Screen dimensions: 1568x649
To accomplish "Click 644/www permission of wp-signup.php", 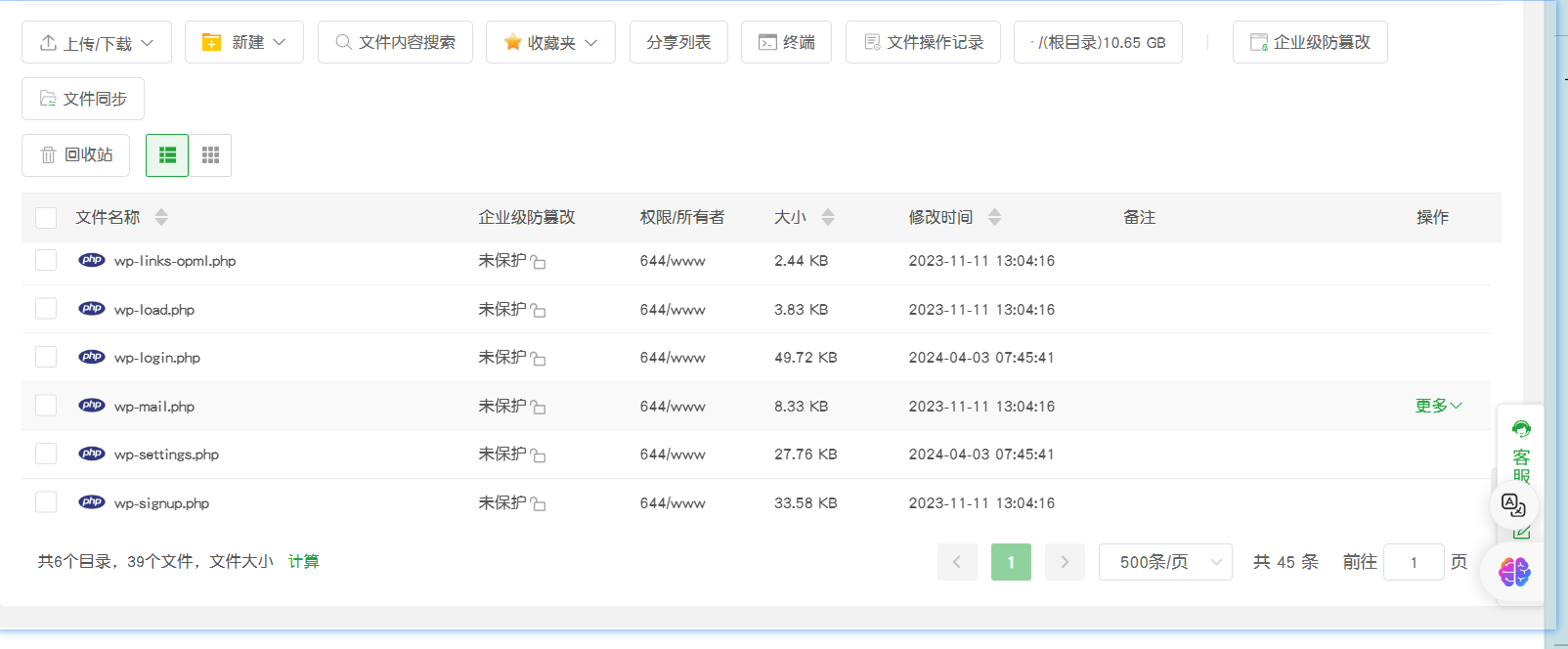I will coord(673,503).
